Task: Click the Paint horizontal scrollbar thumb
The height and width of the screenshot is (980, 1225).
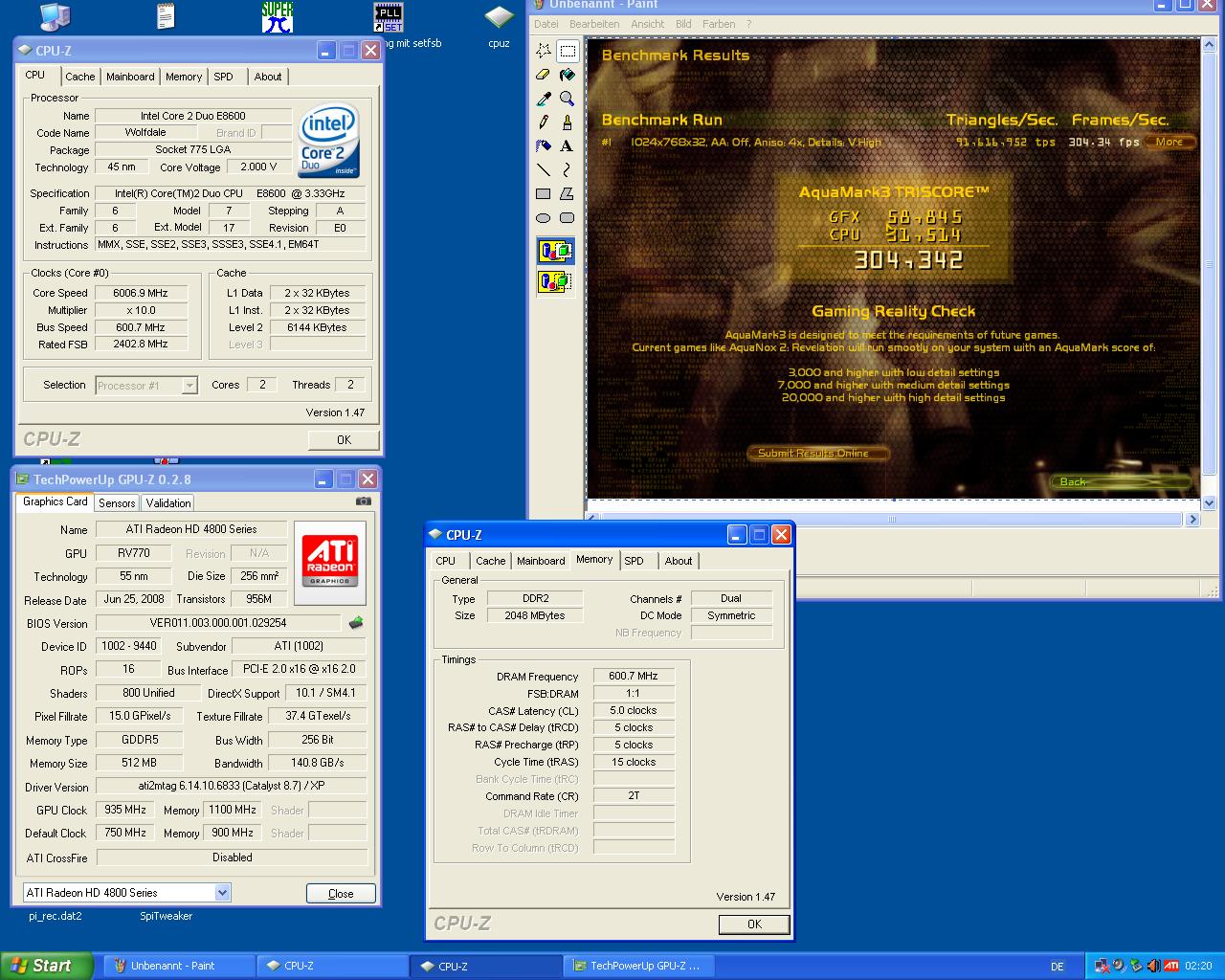Action: pos(892,520)
